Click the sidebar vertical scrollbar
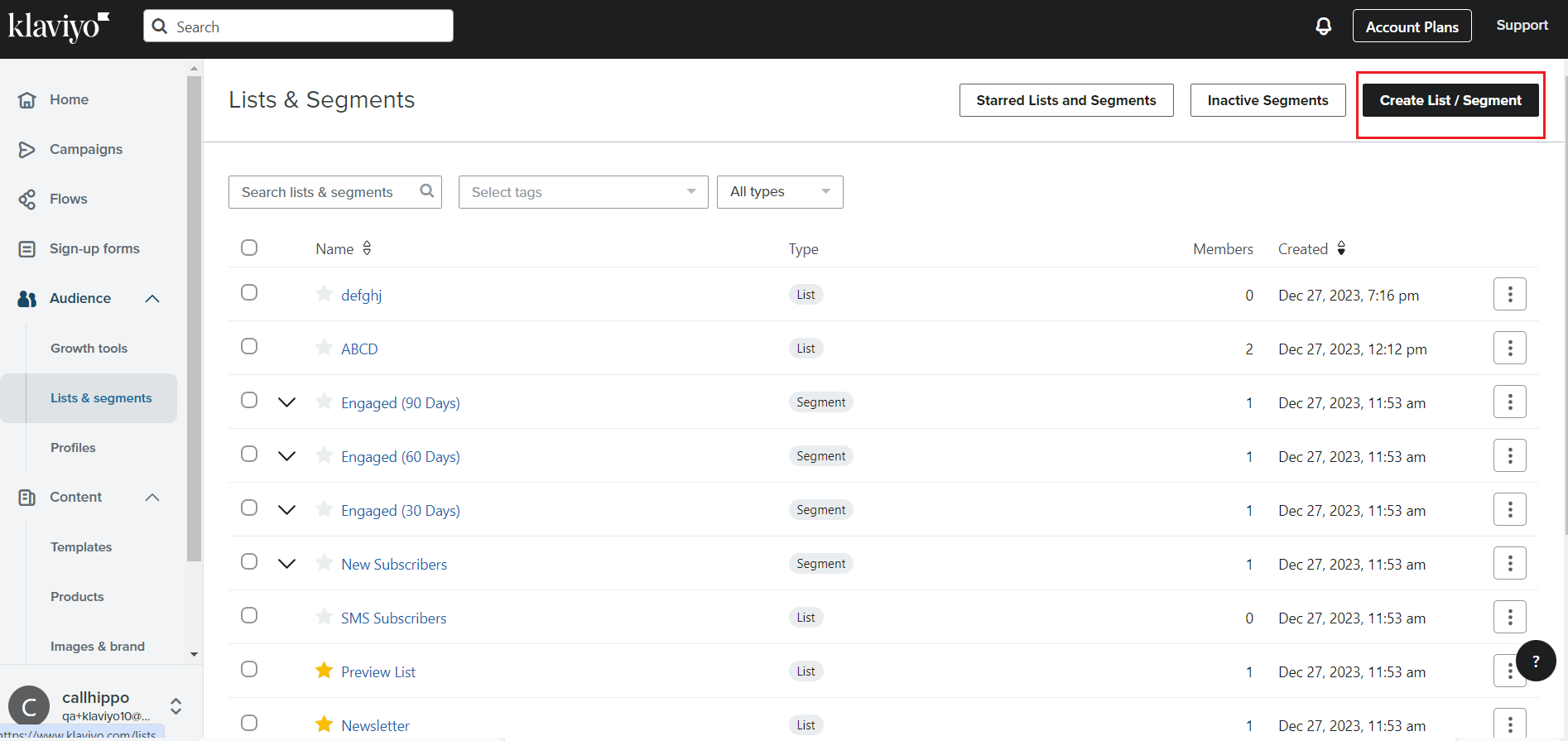The height and width of the screenshot is (741, 1568). pyautogui.click(x=194, y=319)
